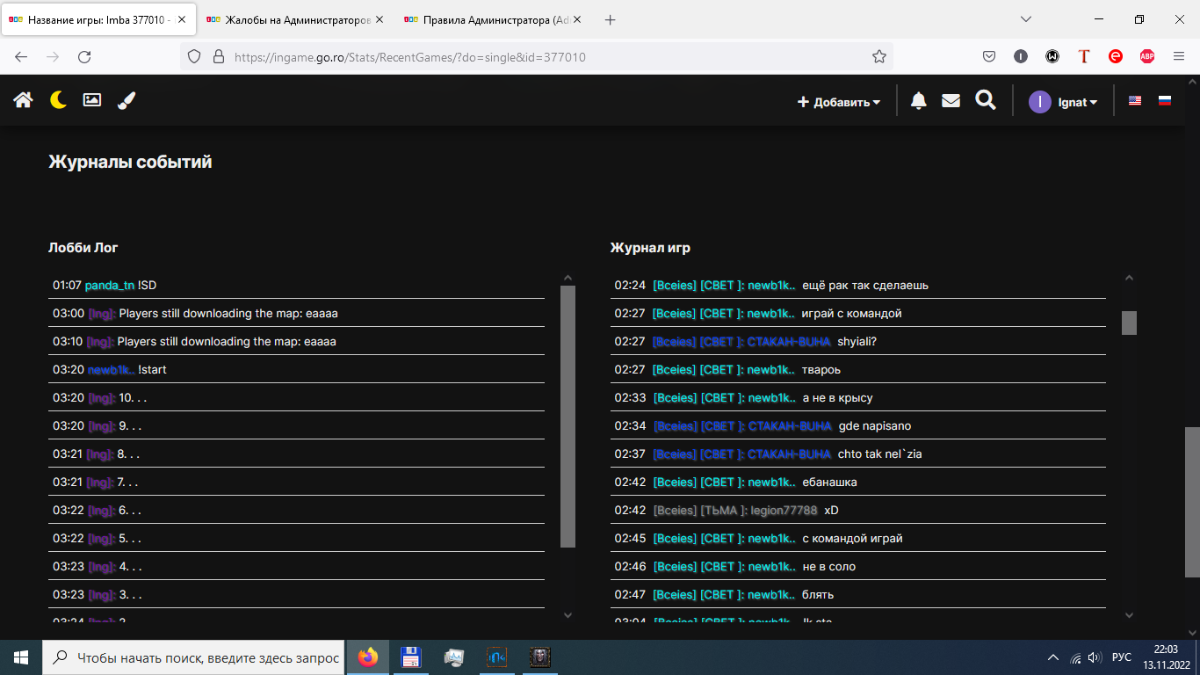1200x675 pixels.
Task: Go to the site home icon
Action: [x=23, y=100]
